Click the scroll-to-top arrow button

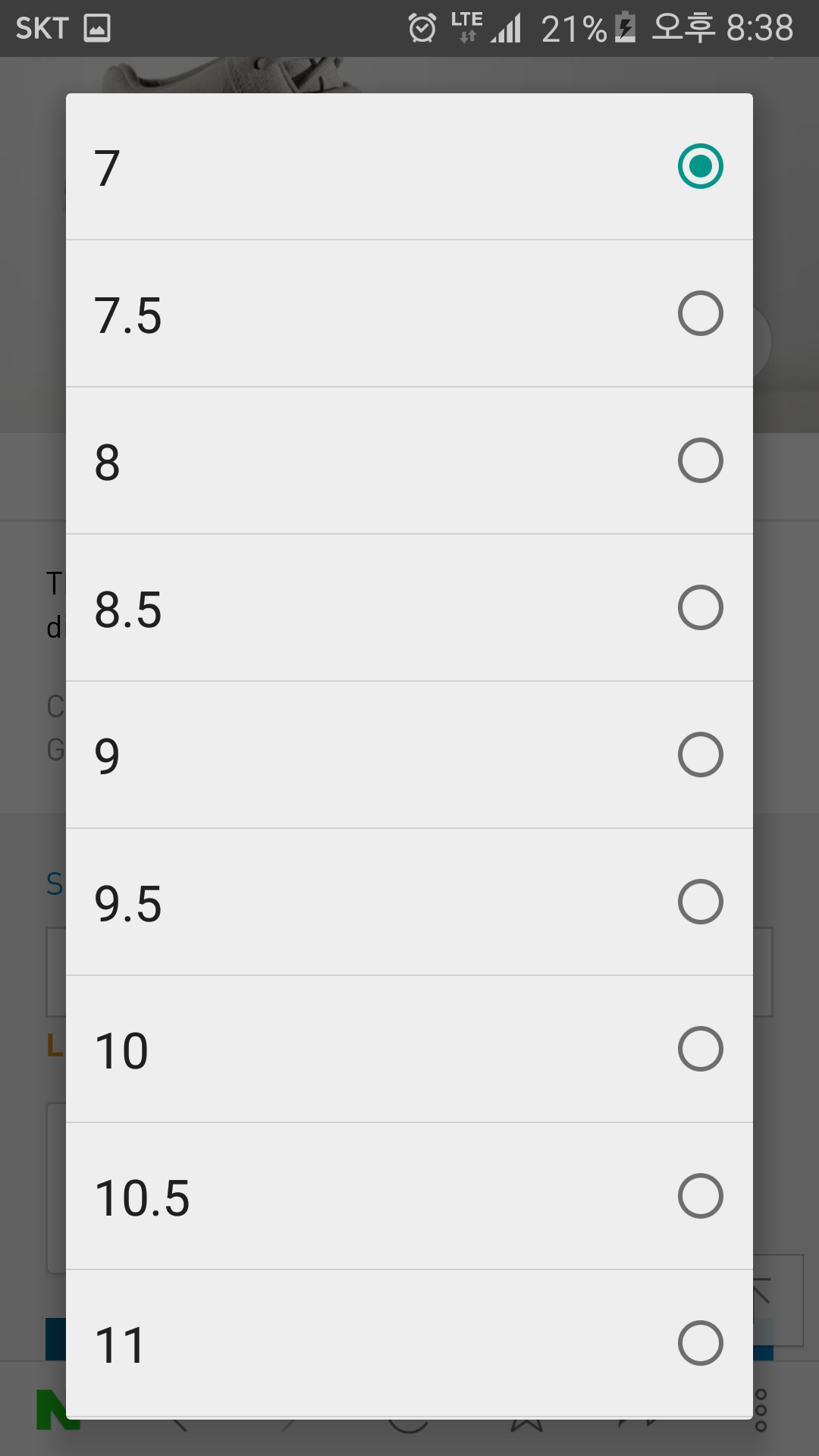[x=777, y=1300]
